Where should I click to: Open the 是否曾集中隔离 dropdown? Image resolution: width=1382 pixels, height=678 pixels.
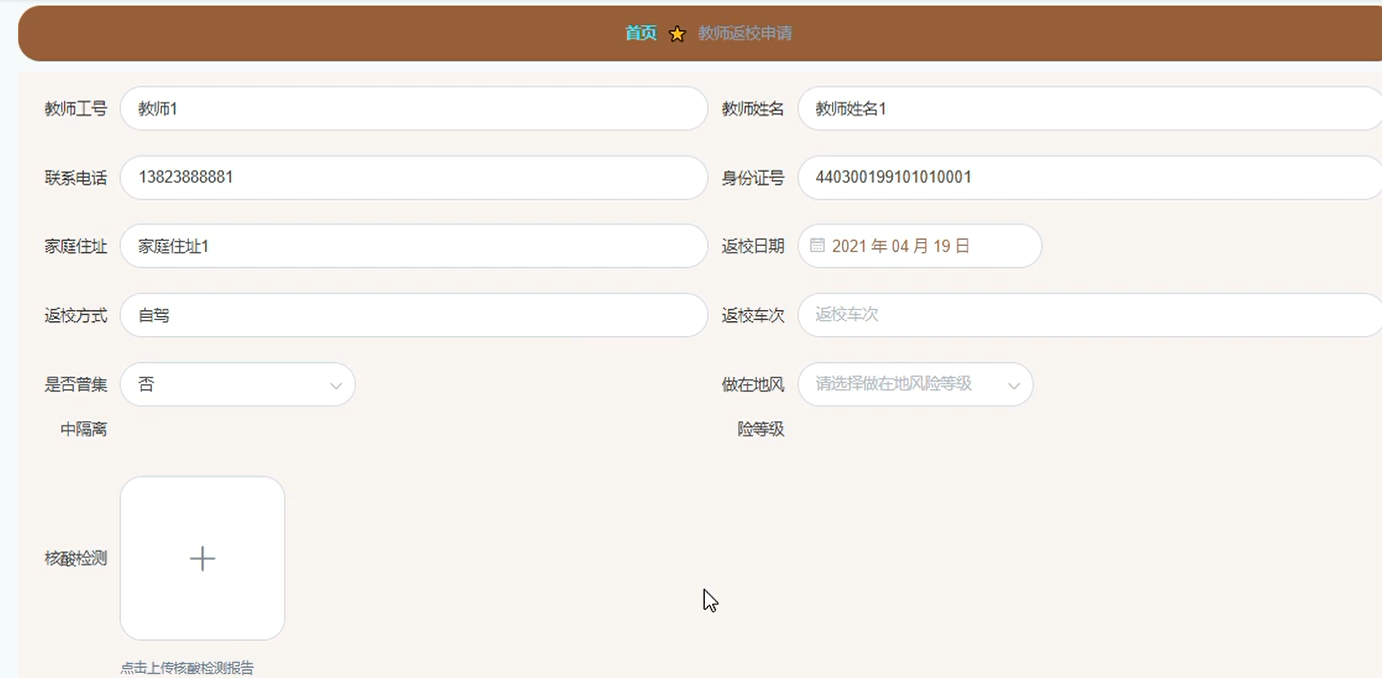pyautogui.click(x=238, y=384)
